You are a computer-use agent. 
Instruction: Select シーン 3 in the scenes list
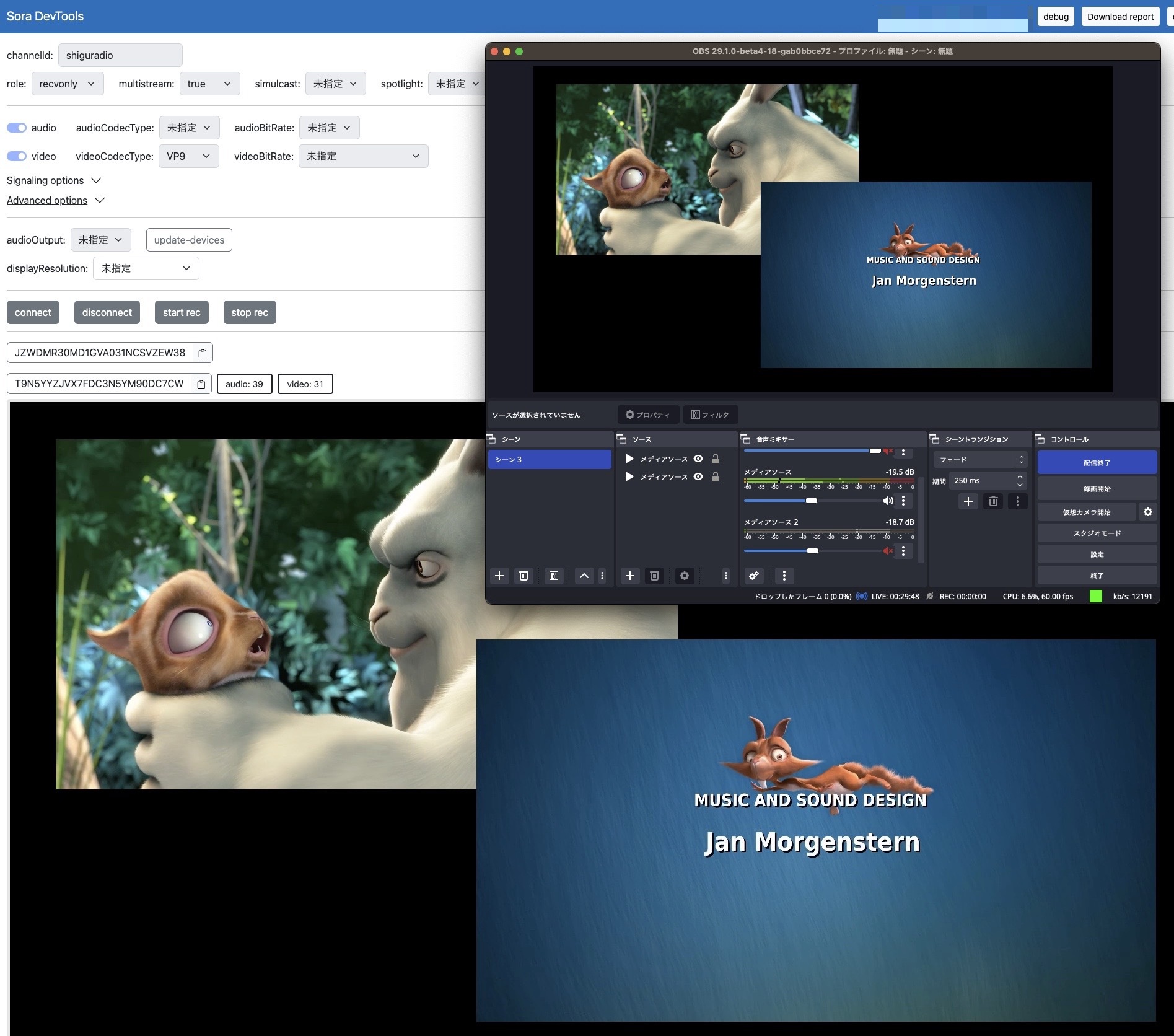point(550,459)
